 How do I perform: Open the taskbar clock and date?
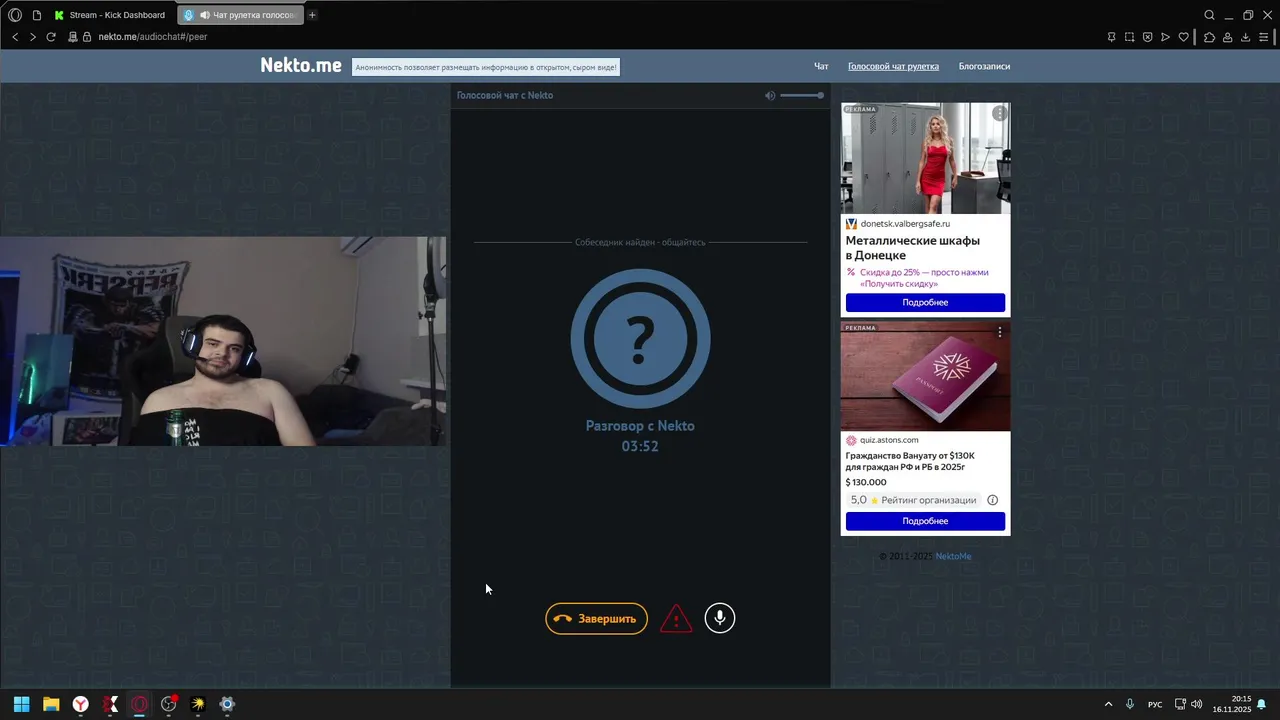click(x=1232, y=704)
